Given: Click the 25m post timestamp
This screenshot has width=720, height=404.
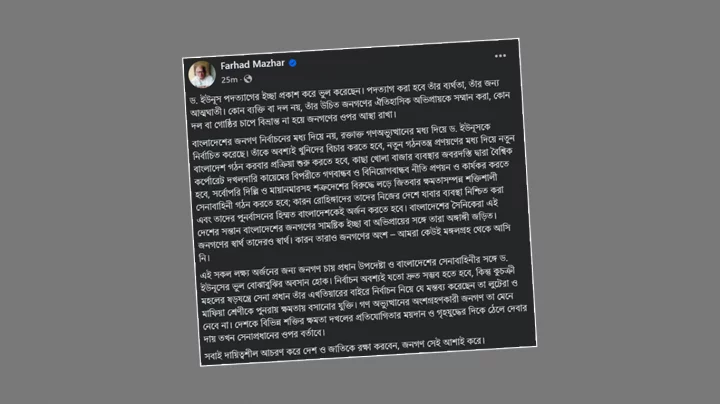Looking at the screenshot, I should pos(229,80).
